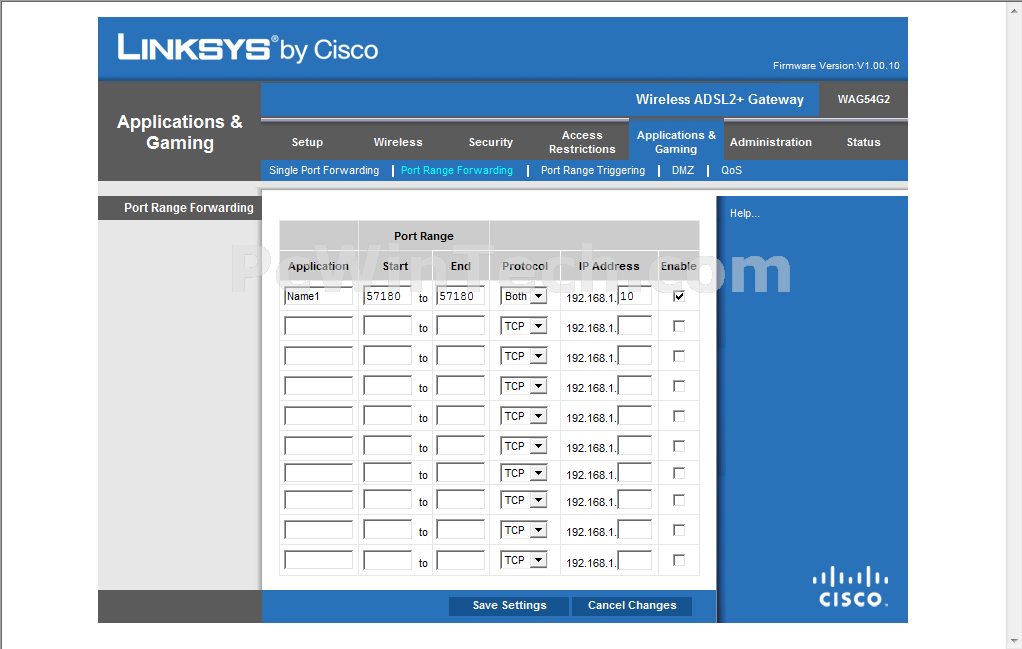Open the TCP protocol dropdown in the fourth row

coord(523,386)
